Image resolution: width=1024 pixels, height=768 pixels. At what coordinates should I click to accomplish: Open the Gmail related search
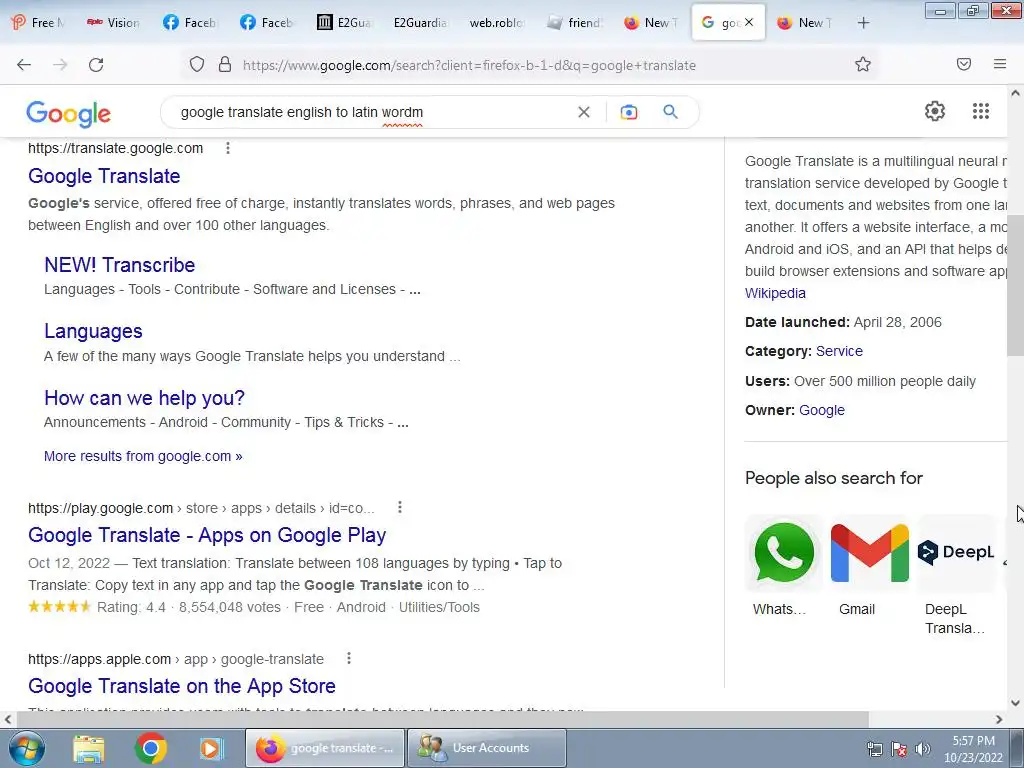tap(869, 567)
